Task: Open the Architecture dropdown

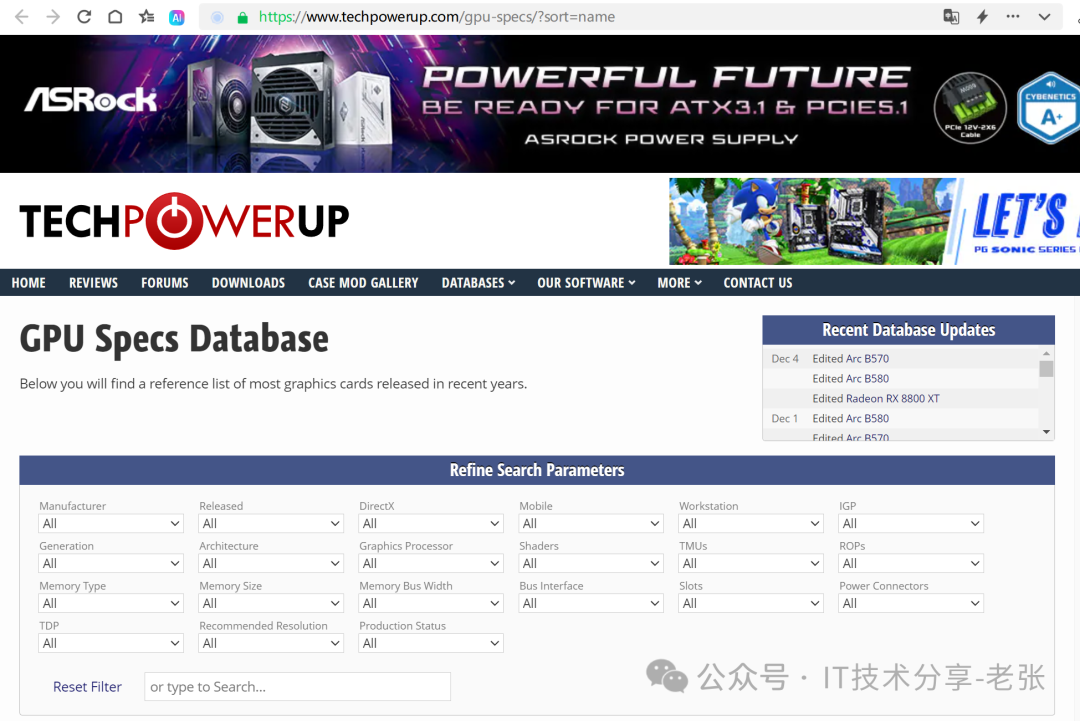Action: tap(271, 563)
